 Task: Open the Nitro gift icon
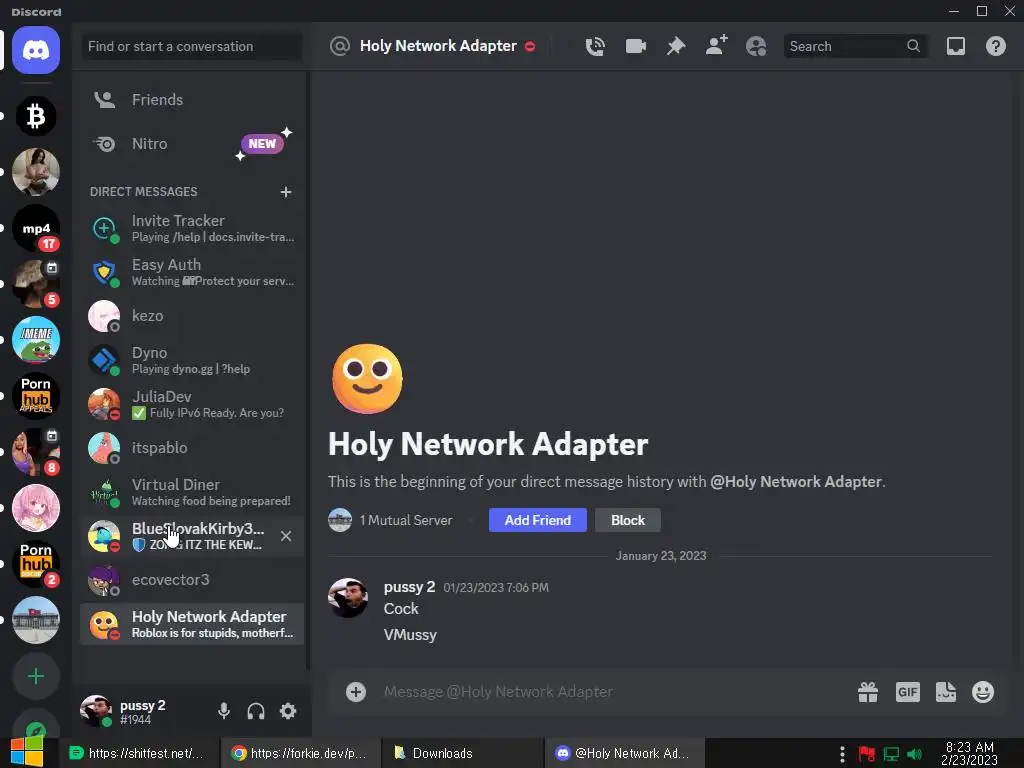coord(868,692)
